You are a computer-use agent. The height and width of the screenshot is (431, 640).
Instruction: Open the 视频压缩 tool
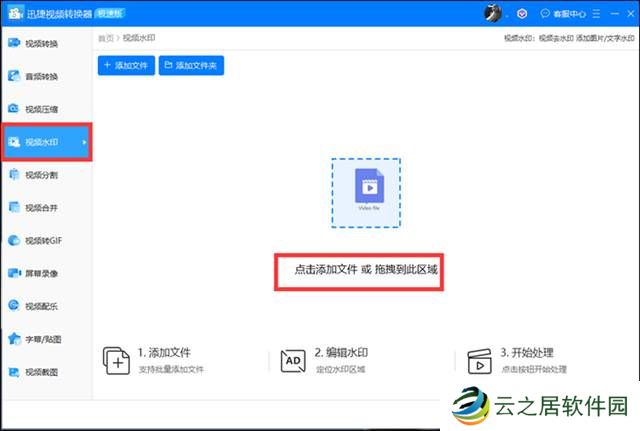tap(40, 109)
